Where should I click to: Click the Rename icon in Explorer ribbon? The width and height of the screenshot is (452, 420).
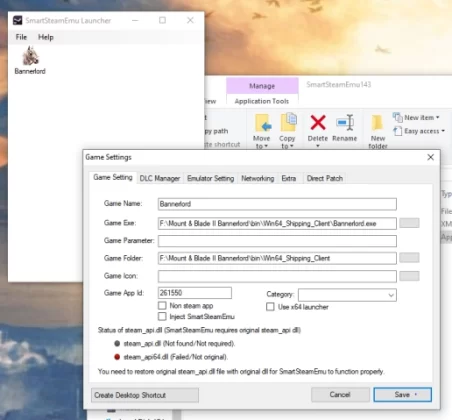pos(345,122)
